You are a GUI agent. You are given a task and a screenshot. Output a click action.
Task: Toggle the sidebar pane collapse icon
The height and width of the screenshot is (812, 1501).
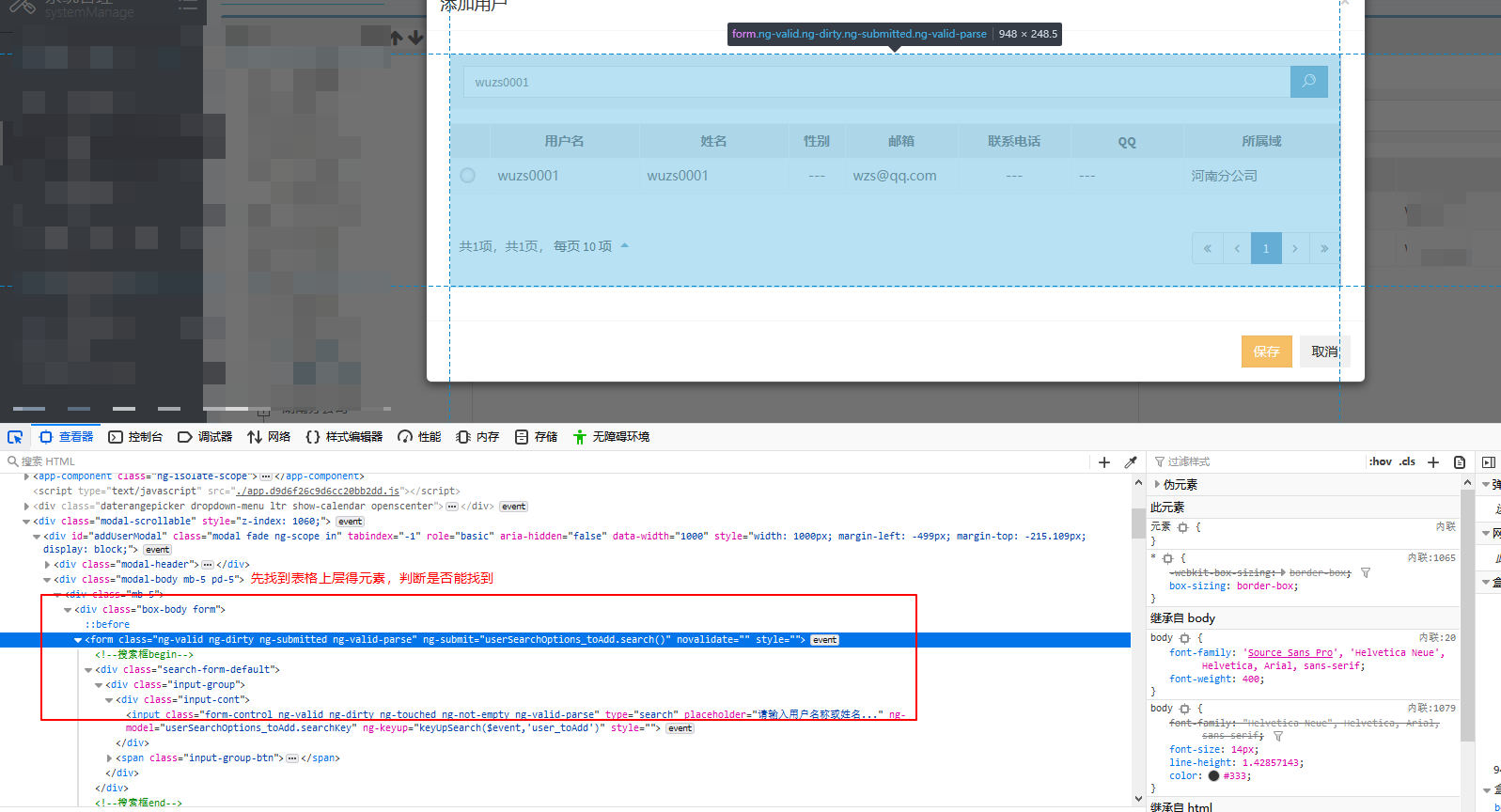click(x=1489, y=462)
